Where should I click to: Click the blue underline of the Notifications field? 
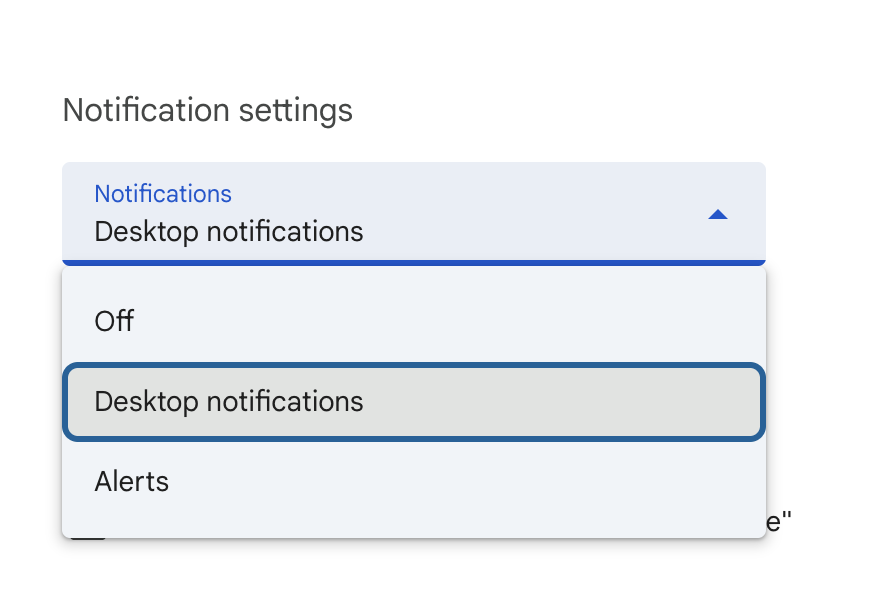pyautogui.click(x=413, y=263)
